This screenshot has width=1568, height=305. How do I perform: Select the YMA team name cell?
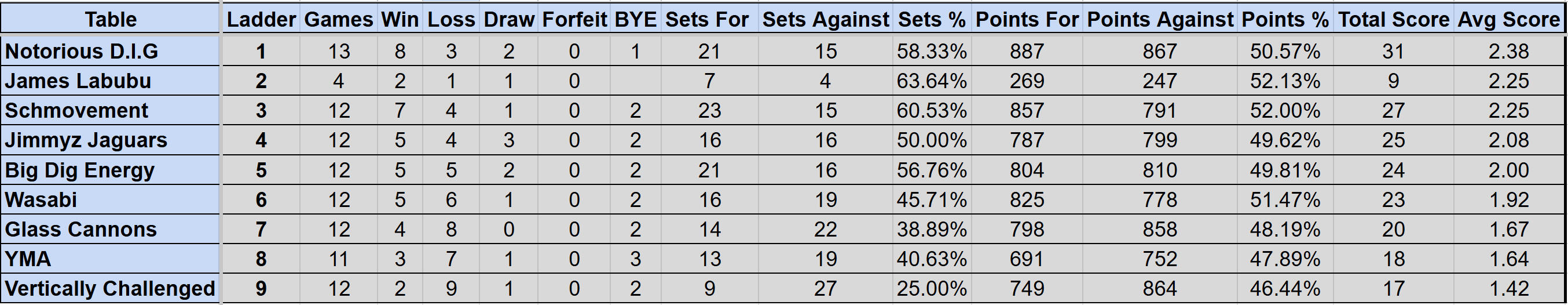coord(109,259)
